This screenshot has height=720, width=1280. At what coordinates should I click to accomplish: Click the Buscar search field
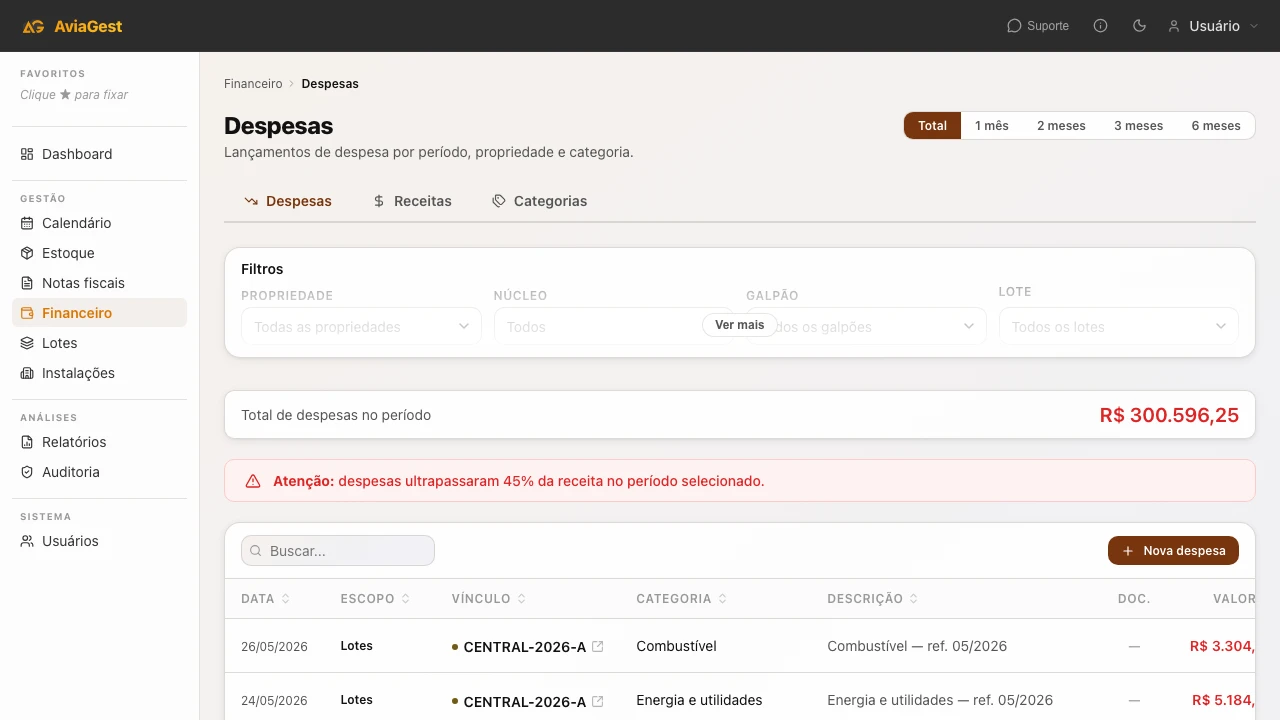(x=338, y=551)
